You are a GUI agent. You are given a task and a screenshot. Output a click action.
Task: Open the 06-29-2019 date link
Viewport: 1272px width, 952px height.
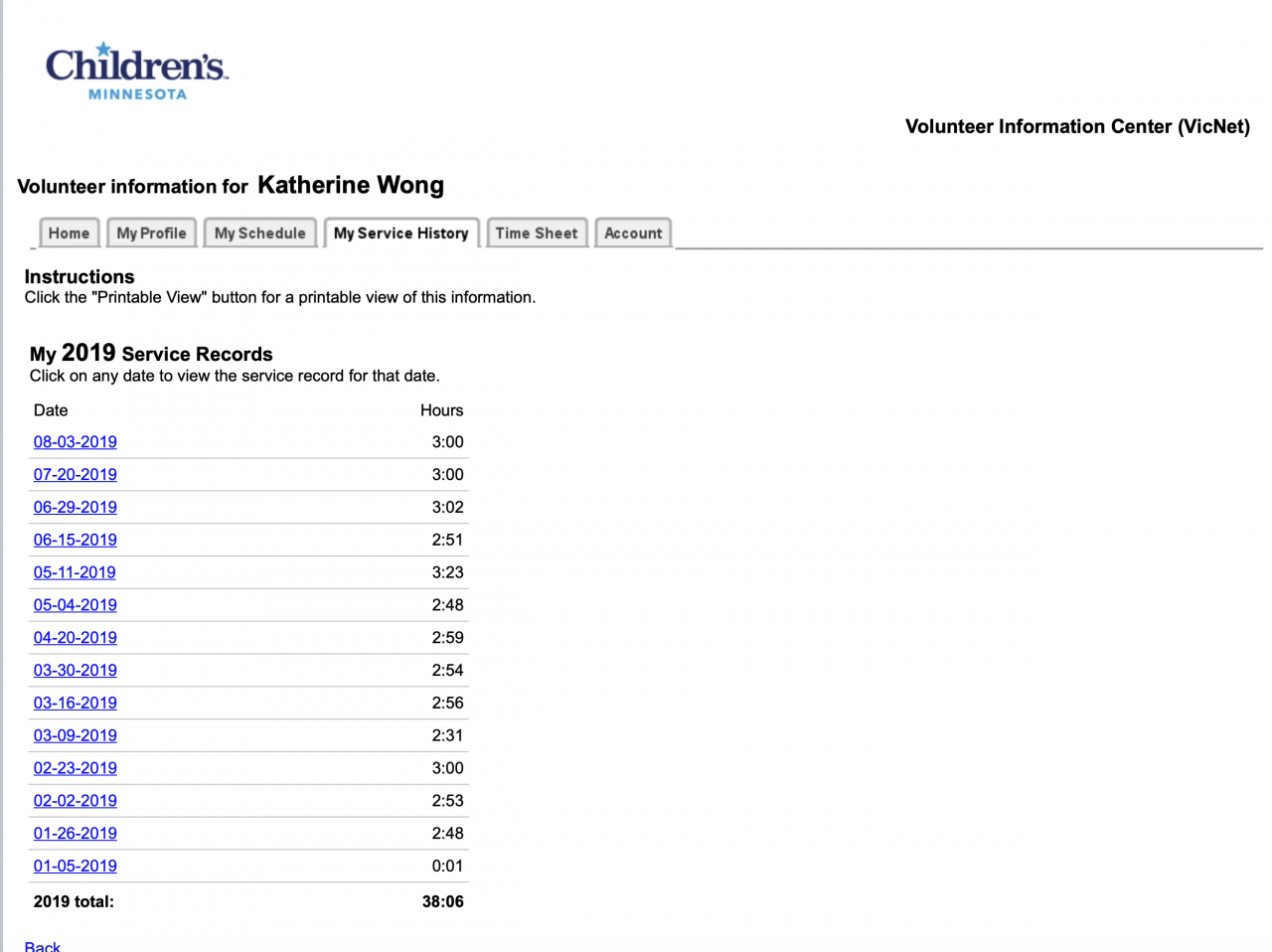[x=76, y=507]
